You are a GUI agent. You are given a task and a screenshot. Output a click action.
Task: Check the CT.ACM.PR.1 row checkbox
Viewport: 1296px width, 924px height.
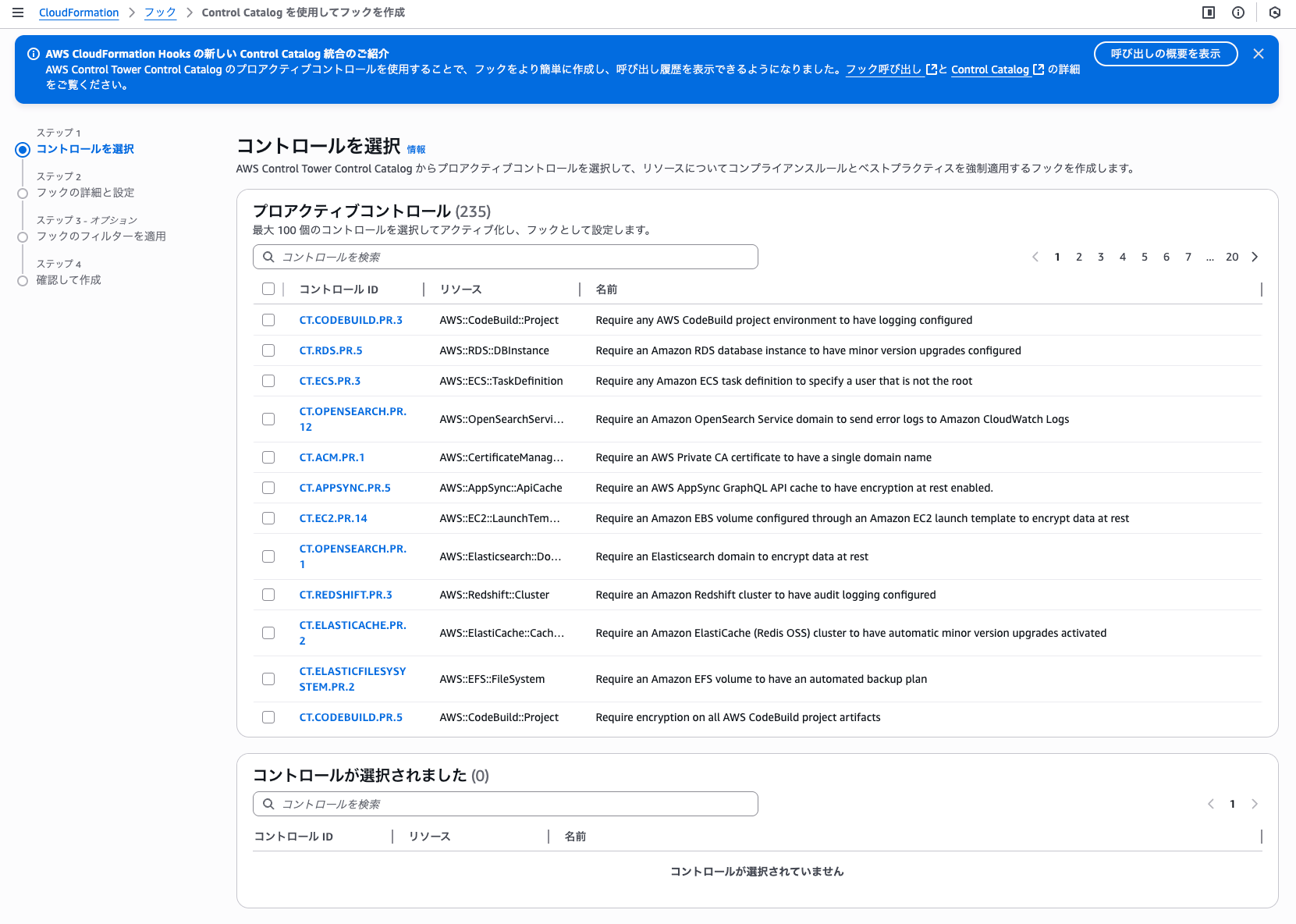coord(268,457)
